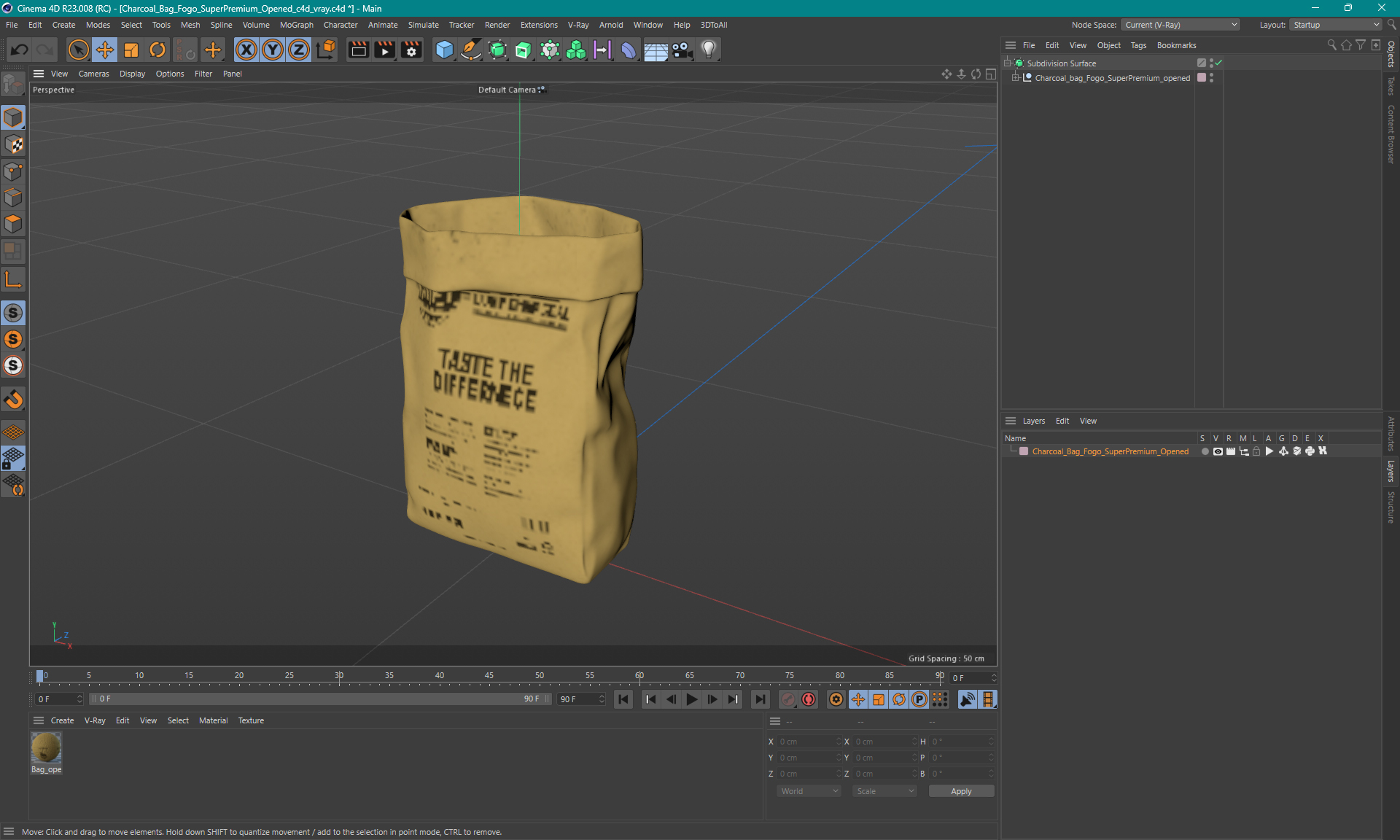Click the Charcoal_Bag layer color swatch
1400x840 pixels.
point(1024,451)
